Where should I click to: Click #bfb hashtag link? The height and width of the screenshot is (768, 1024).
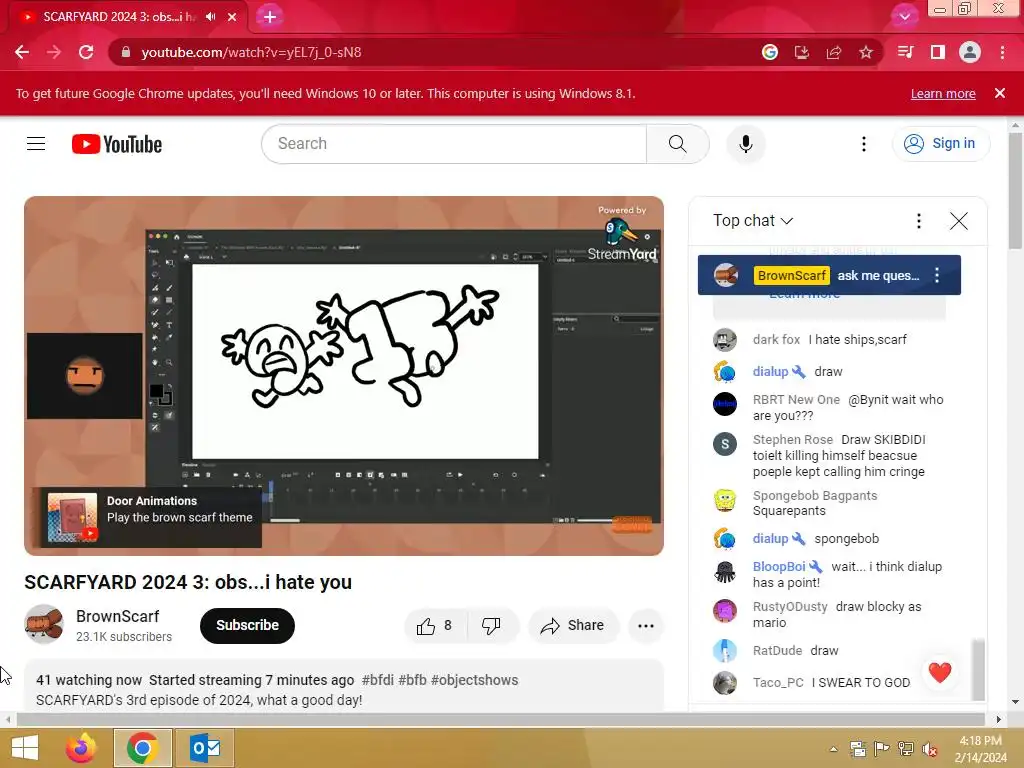pos(412,680)
